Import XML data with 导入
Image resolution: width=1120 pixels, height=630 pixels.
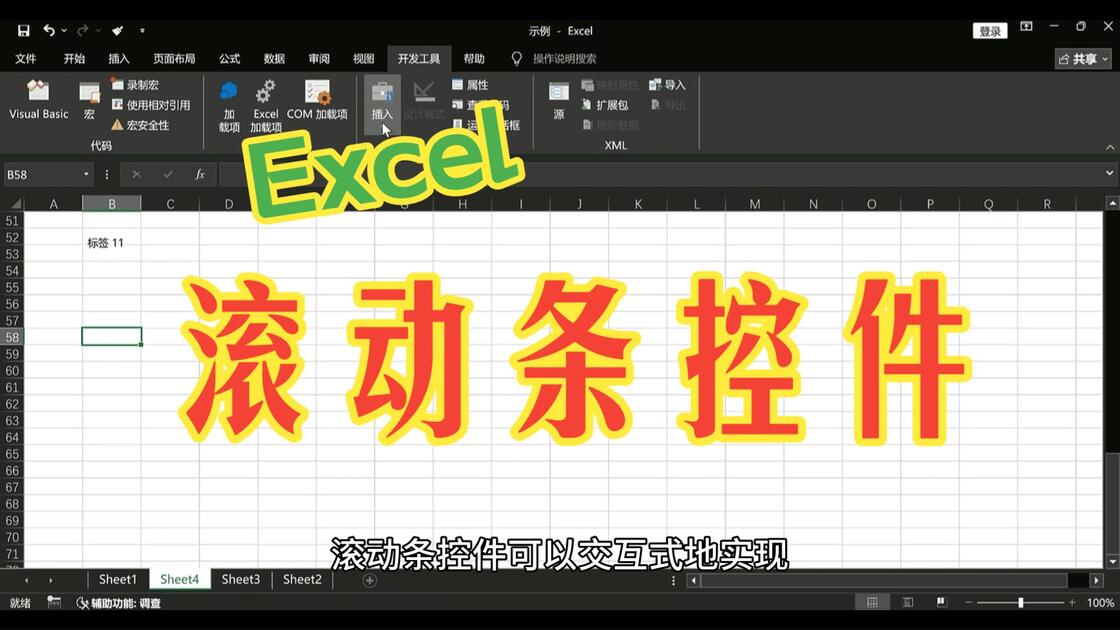click(x=667, y=84)
